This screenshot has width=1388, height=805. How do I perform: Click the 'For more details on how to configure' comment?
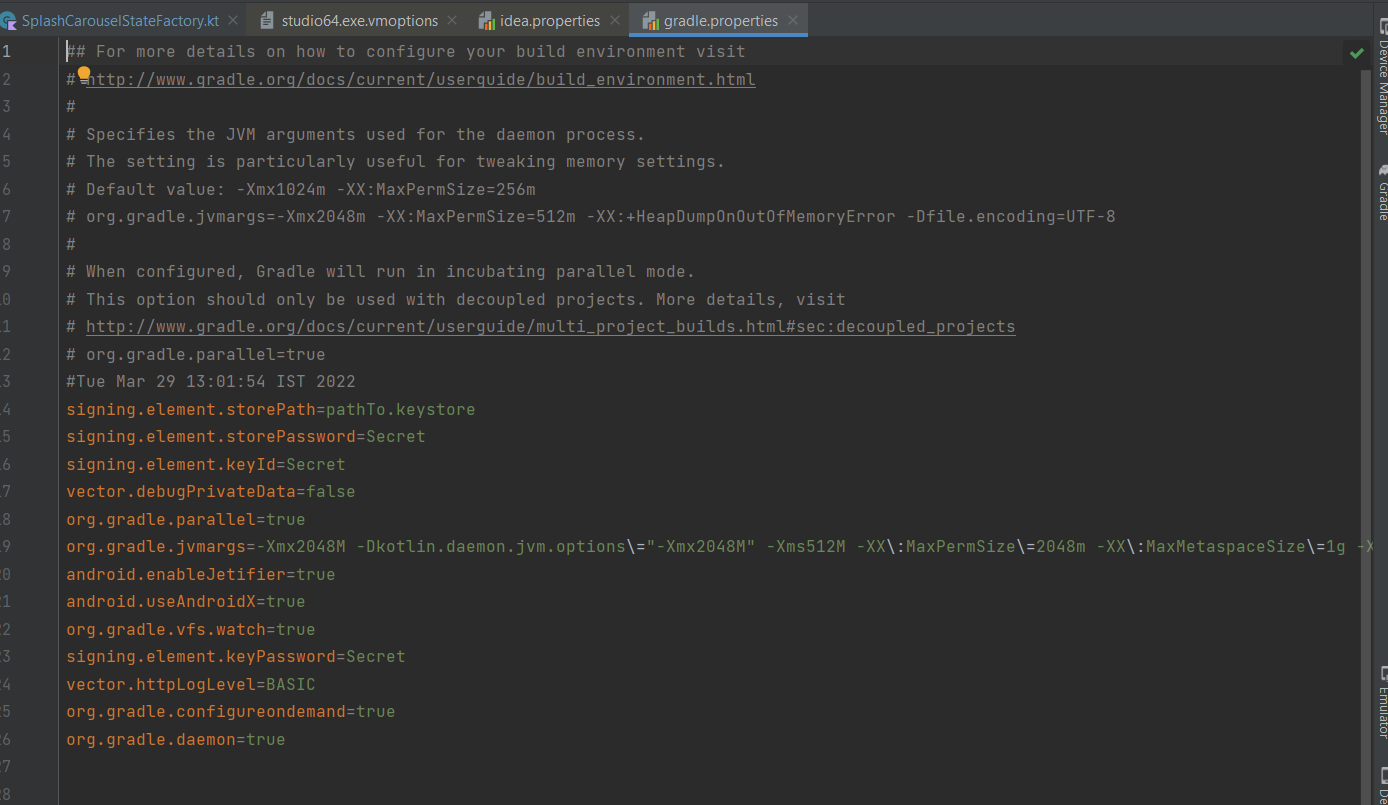[x=405, y=51]
